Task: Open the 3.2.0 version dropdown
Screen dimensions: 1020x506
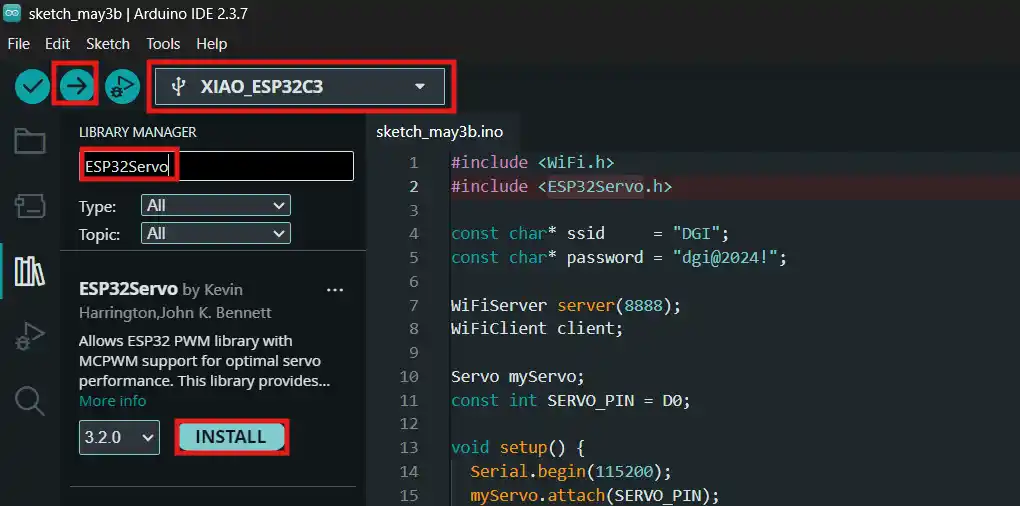Action: coord(119,437)
